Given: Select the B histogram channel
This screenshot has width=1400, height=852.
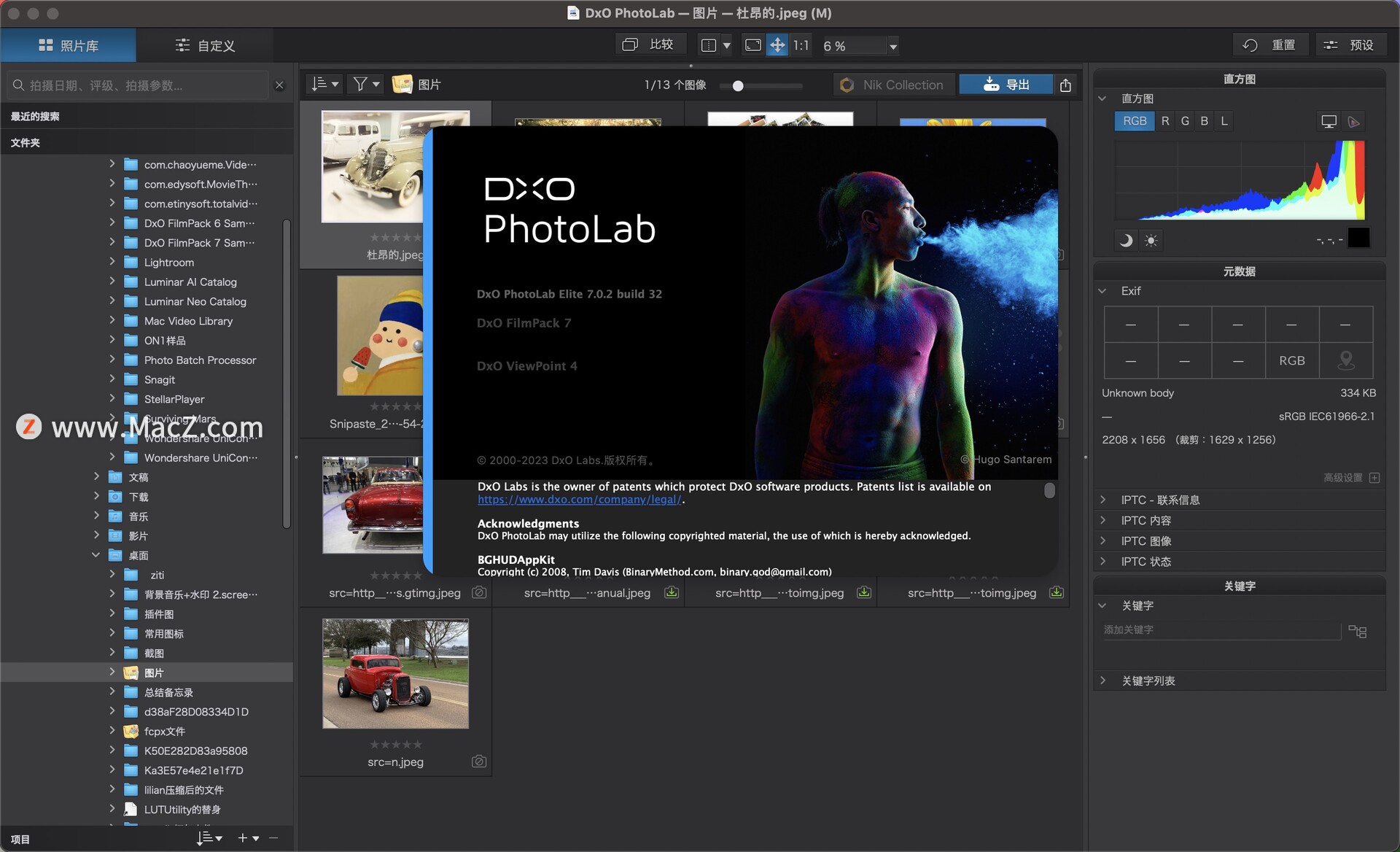Looking at the screenshot, I should (1205, 121).
